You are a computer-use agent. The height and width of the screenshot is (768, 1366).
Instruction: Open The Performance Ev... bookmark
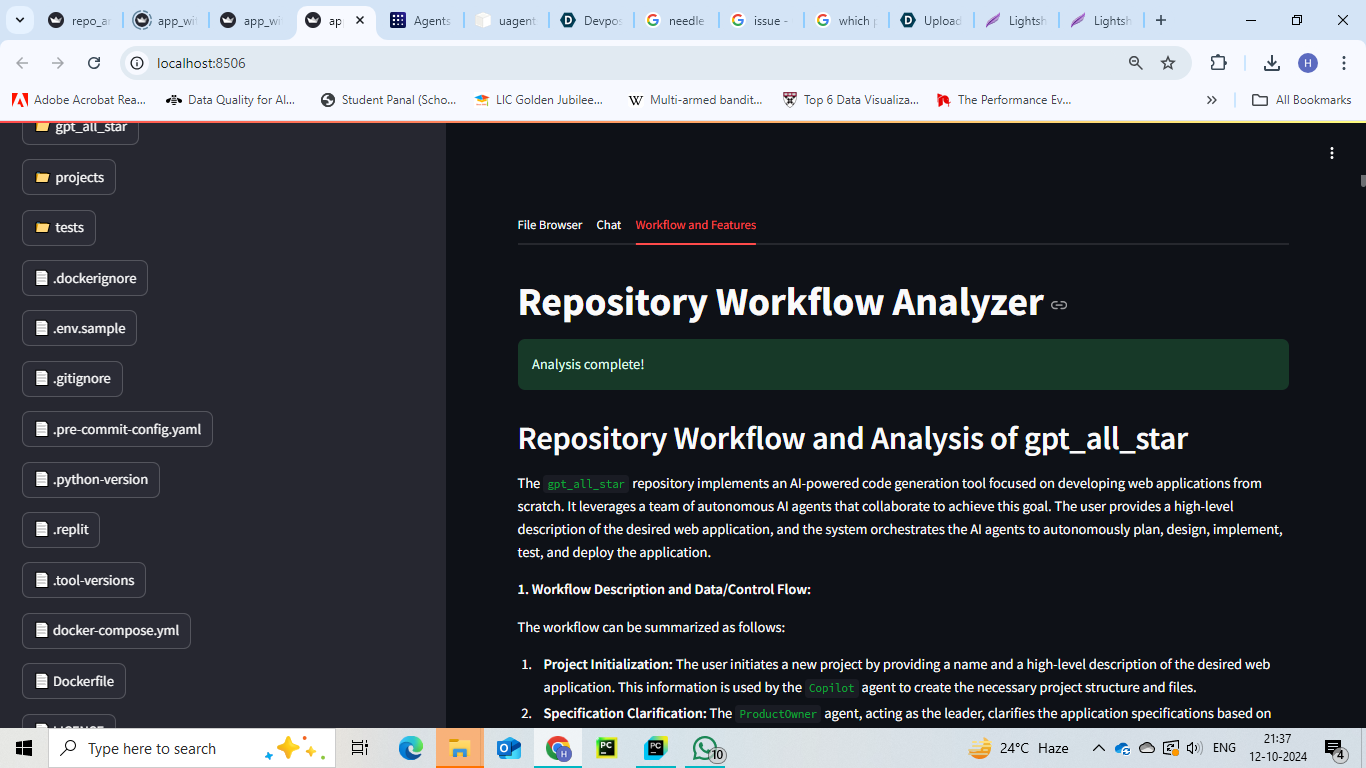[x=1004, y=100]
